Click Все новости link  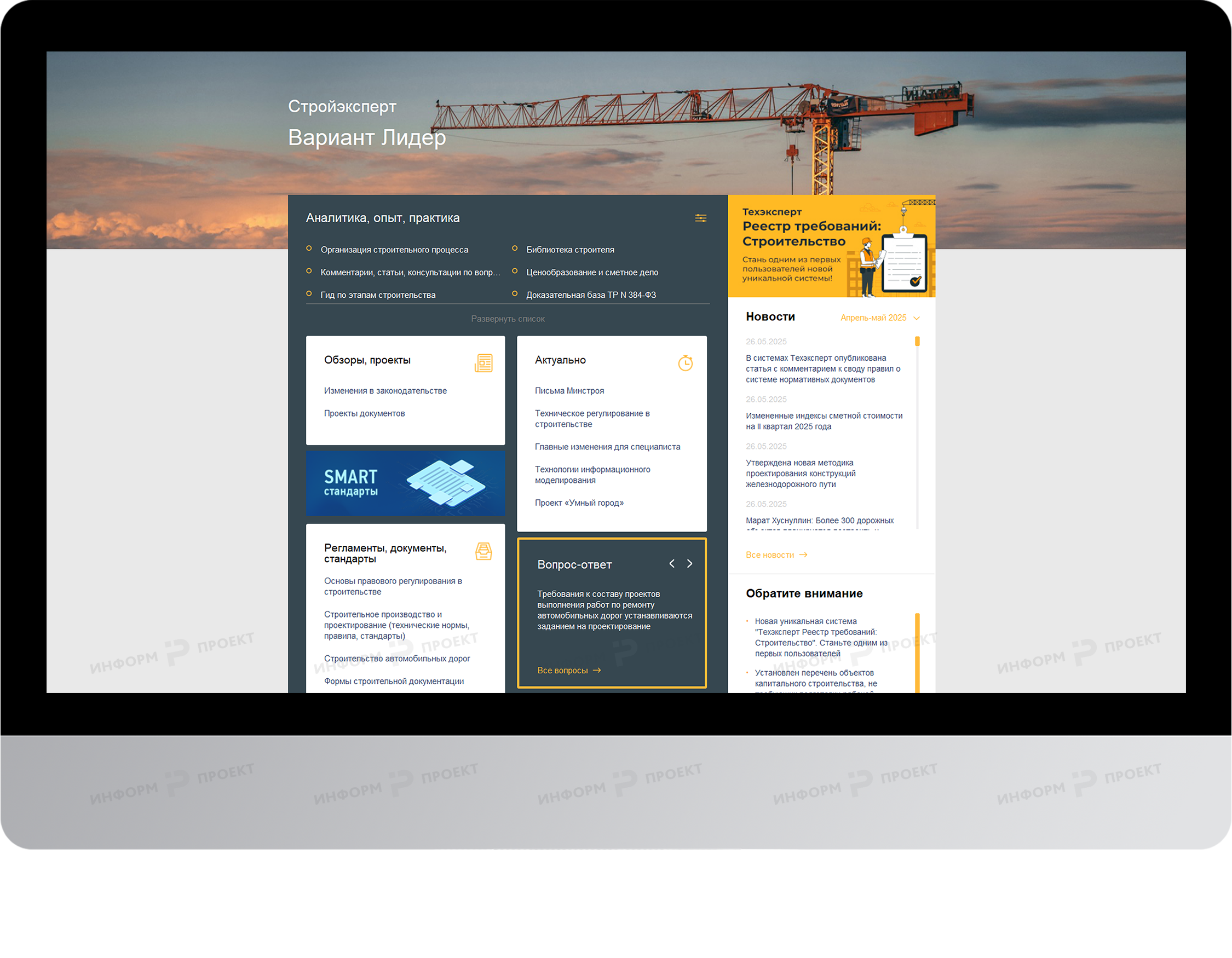pyautogui.click(x=776, y=555)
